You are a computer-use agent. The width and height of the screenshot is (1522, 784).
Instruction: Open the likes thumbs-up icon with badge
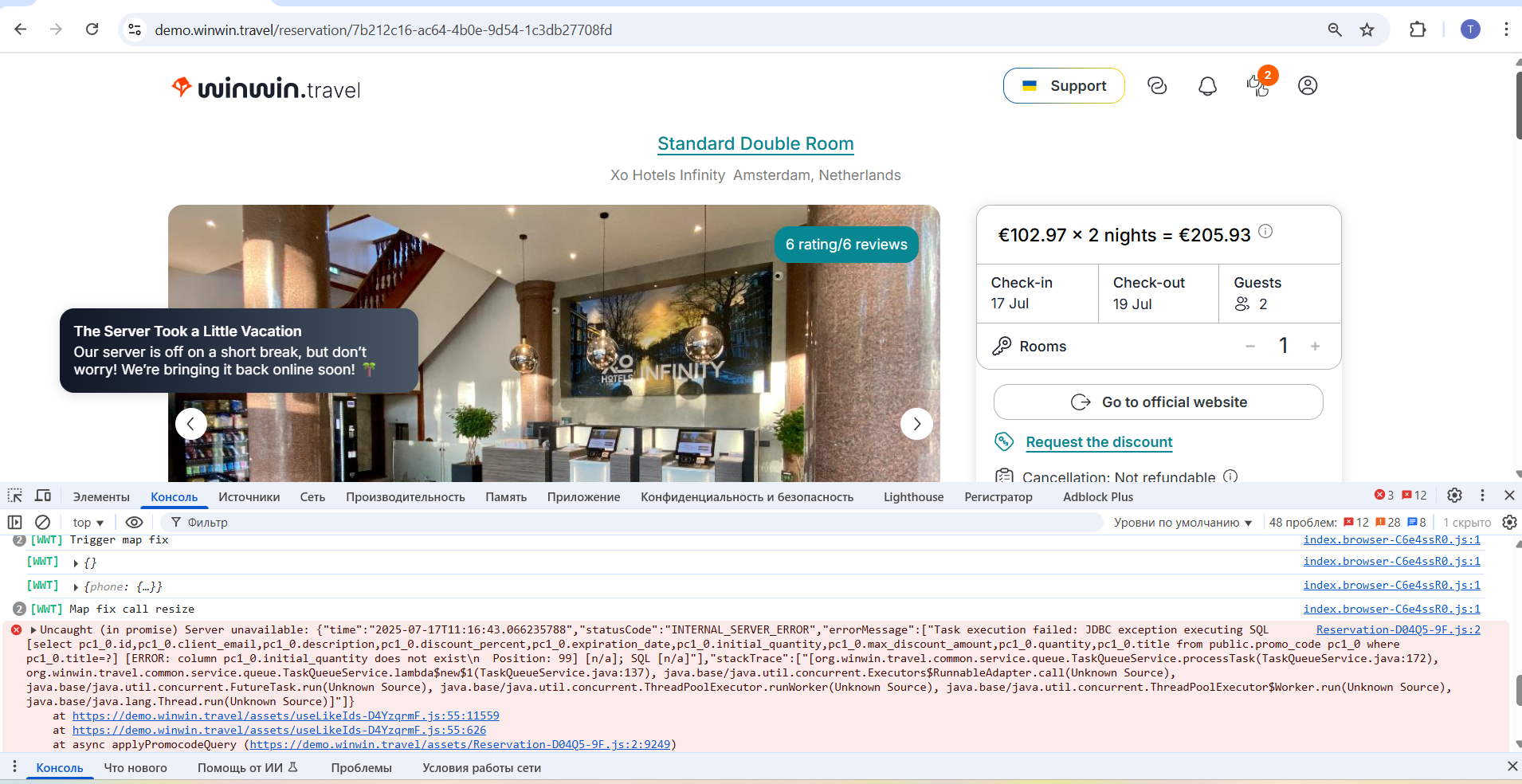(x=1259, y=84)
